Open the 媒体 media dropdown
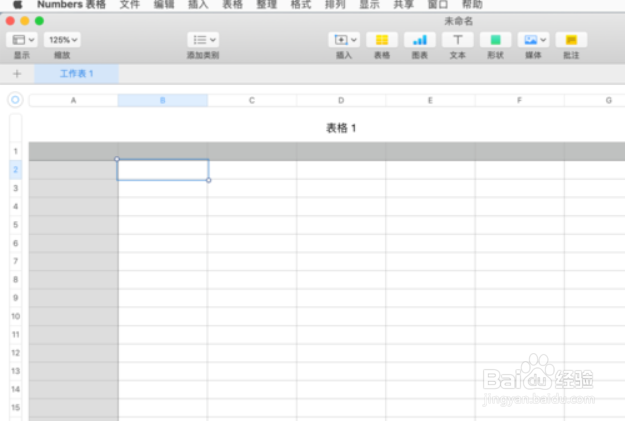Image resolution: width=630 pixels, height=421 pixels. [x=534, y=40]
